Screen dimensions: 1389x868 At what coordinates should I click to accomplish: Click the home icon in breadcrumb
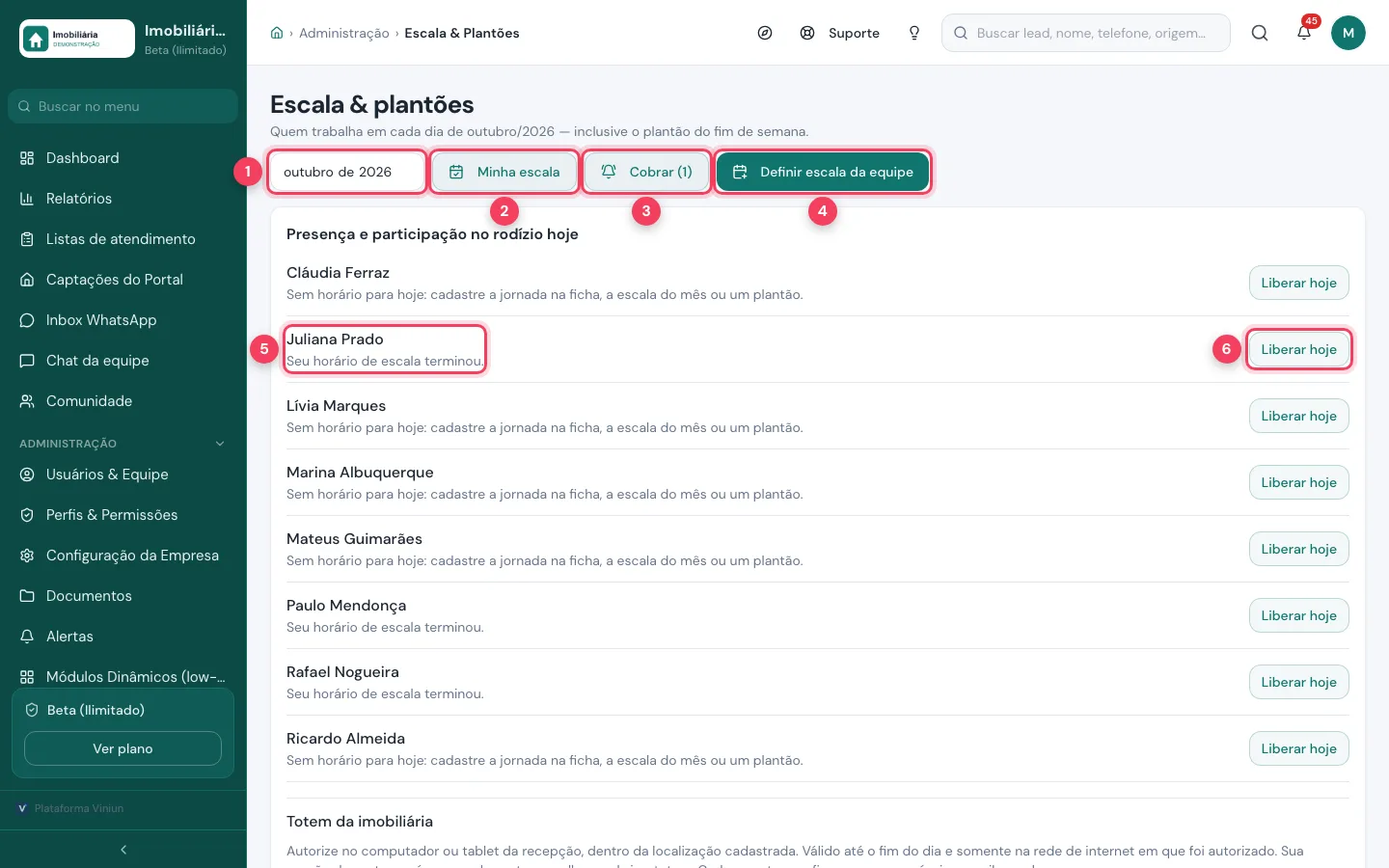[x=277, y=33]
